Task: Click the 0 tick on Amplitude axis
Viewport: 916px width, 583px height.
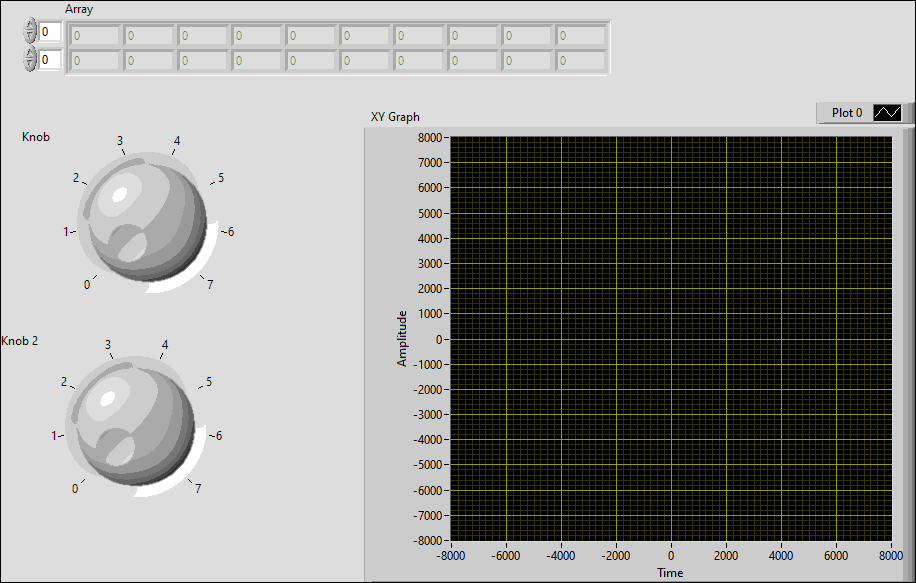Action: [x=439, y=339]
